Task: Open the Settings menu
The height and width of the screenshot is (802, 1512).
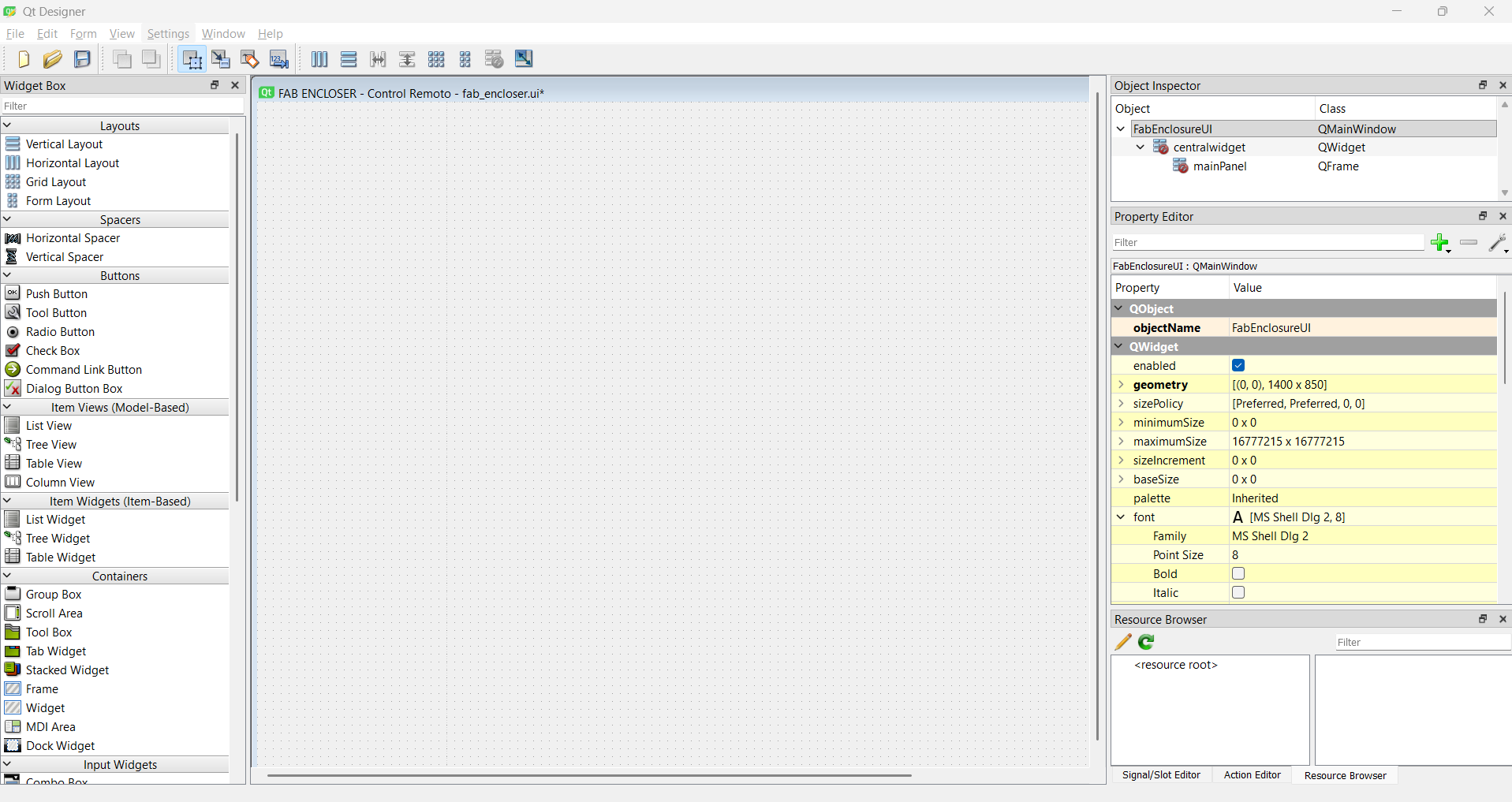Action: [168, 34]
